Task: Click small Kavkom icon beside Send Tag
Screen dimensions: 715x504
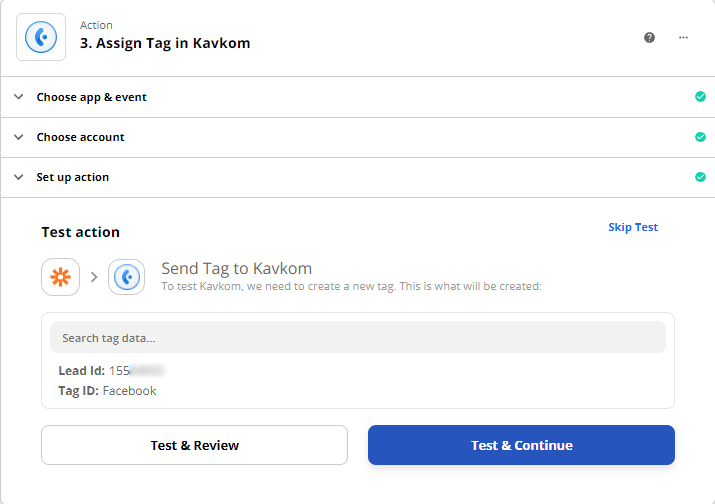Action: coord(127,277)
